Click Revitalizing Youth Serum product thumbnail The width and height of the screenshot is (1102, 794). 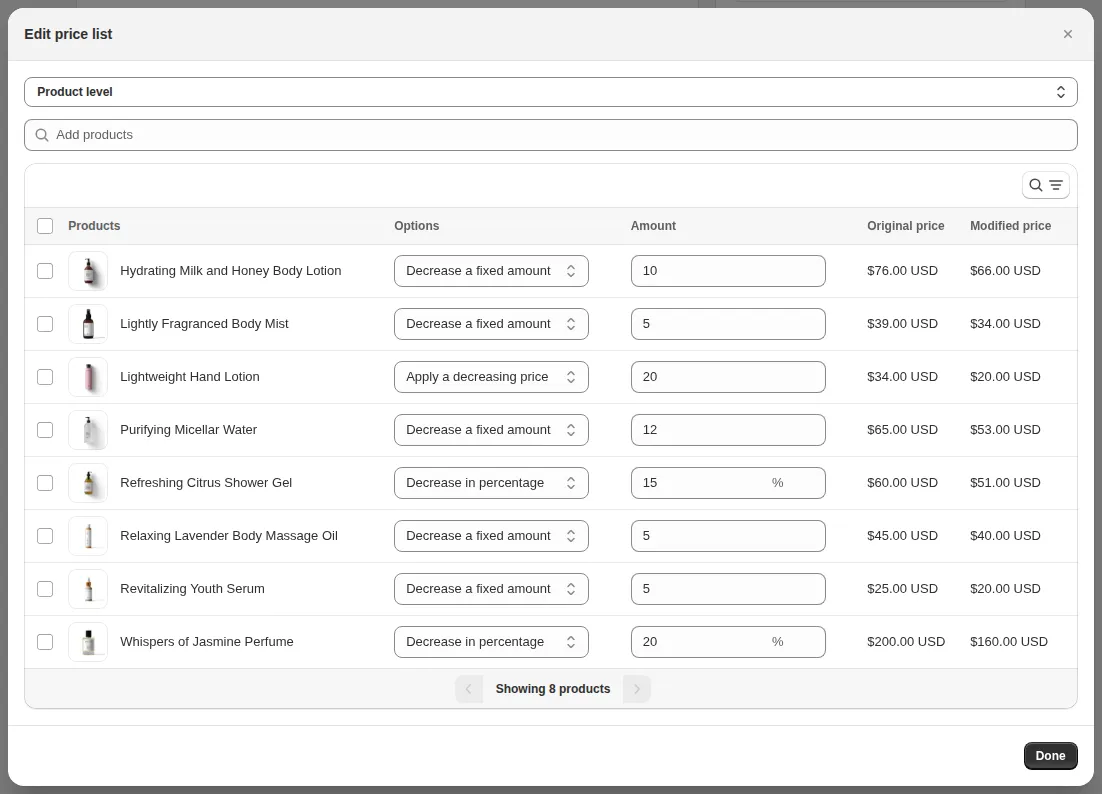pos(88,589)
